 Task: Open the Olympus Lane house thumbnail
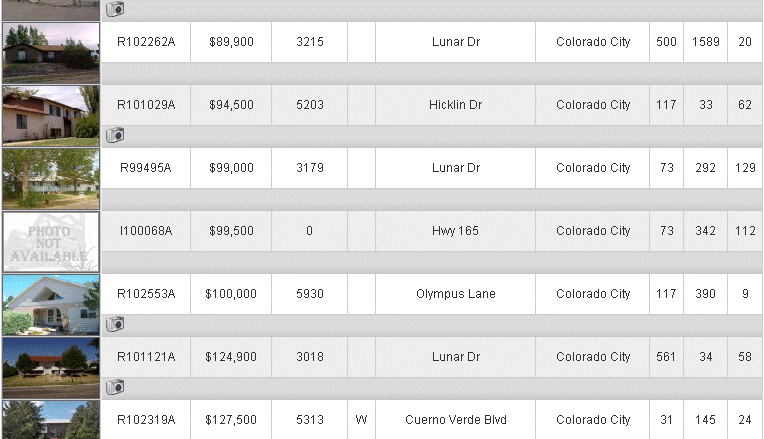[51, 305]
